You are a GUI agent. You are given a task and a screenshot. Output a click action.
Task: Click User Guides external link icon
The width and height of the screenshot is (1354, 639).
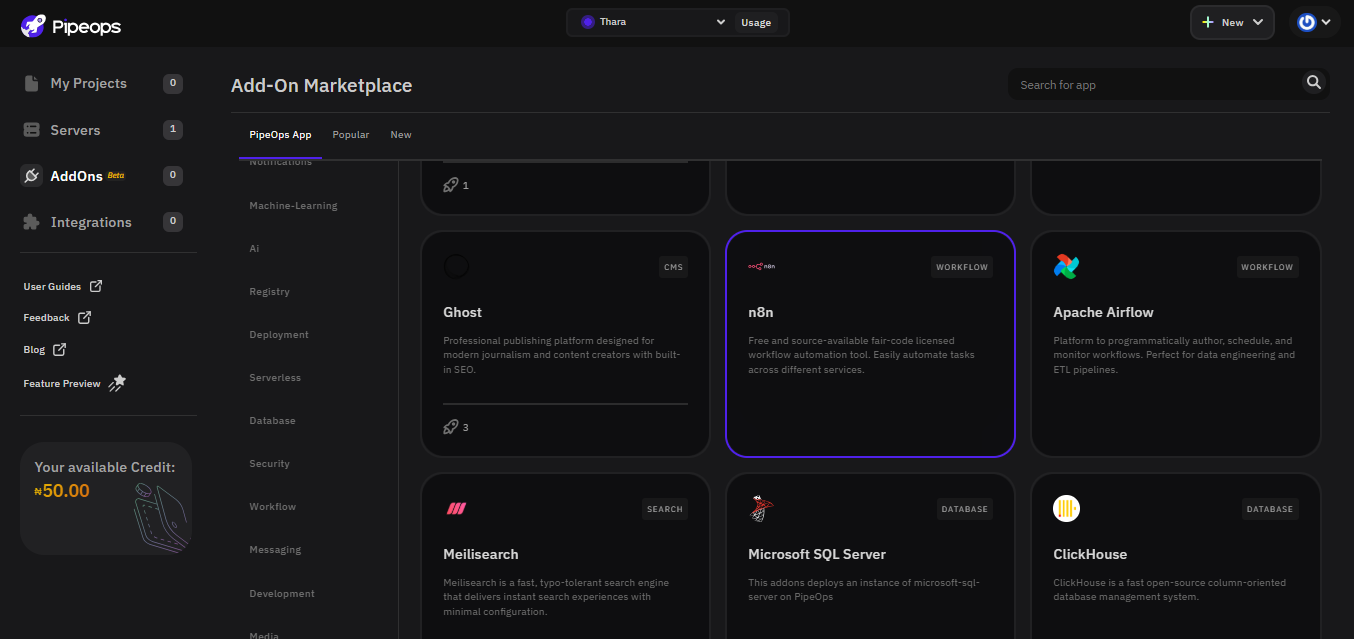tap(96, 286)
